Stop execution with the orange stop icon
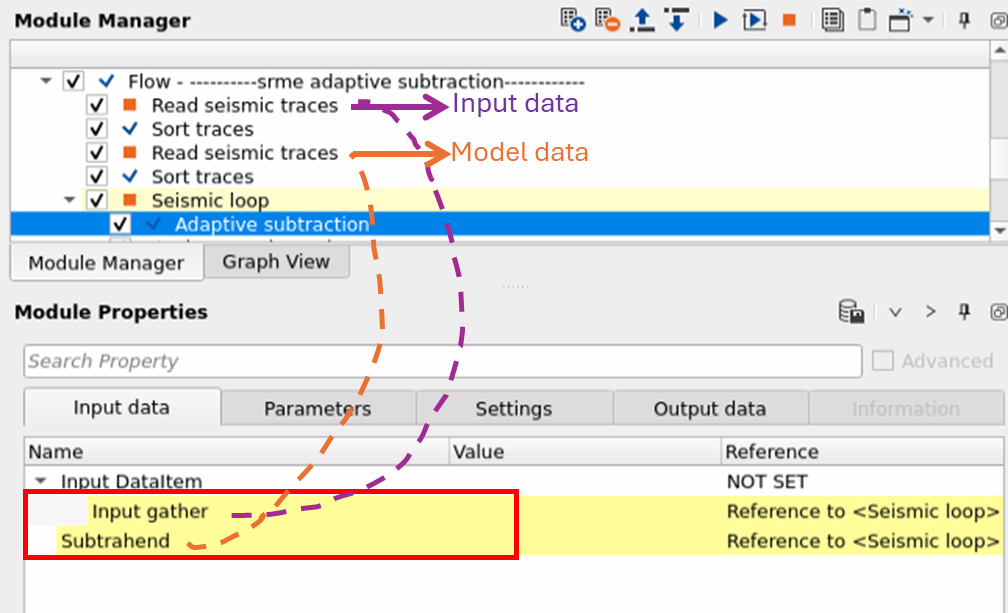The width and height of the screenshot is (1008, 613). click(789, 19)
